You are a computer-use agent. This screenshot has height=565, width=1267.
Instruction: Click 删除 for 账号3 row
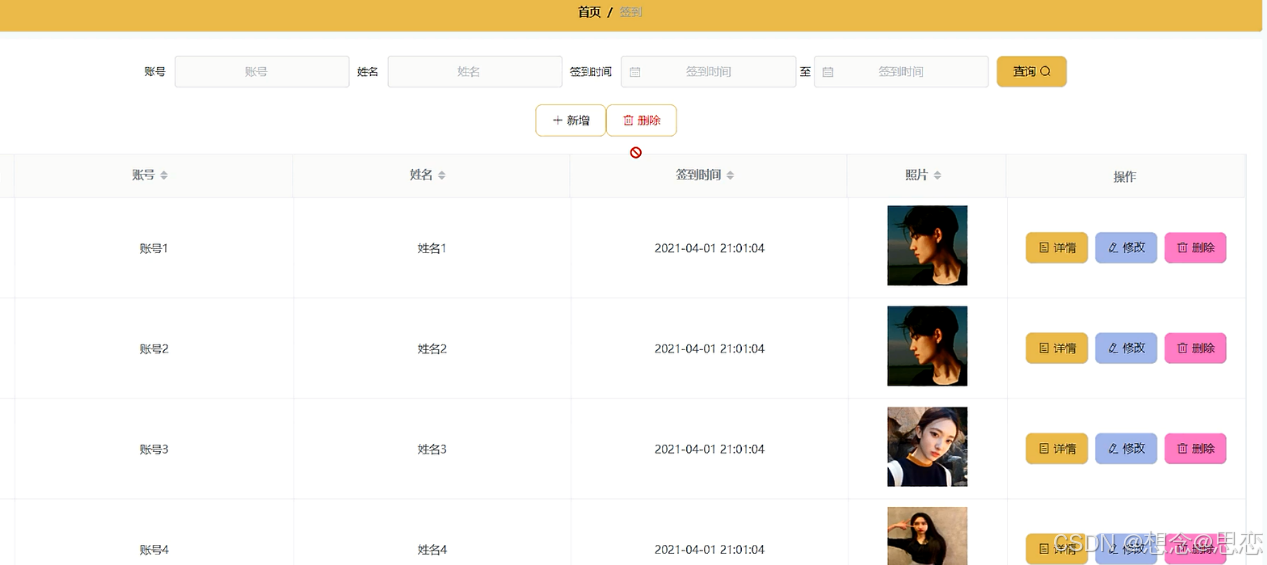click(1195, 449)
